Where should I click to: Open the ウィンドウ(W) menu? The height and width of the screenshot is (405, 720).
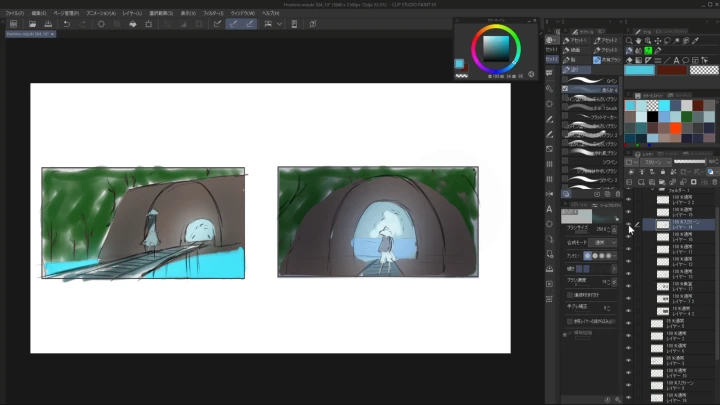coord(242,13)
